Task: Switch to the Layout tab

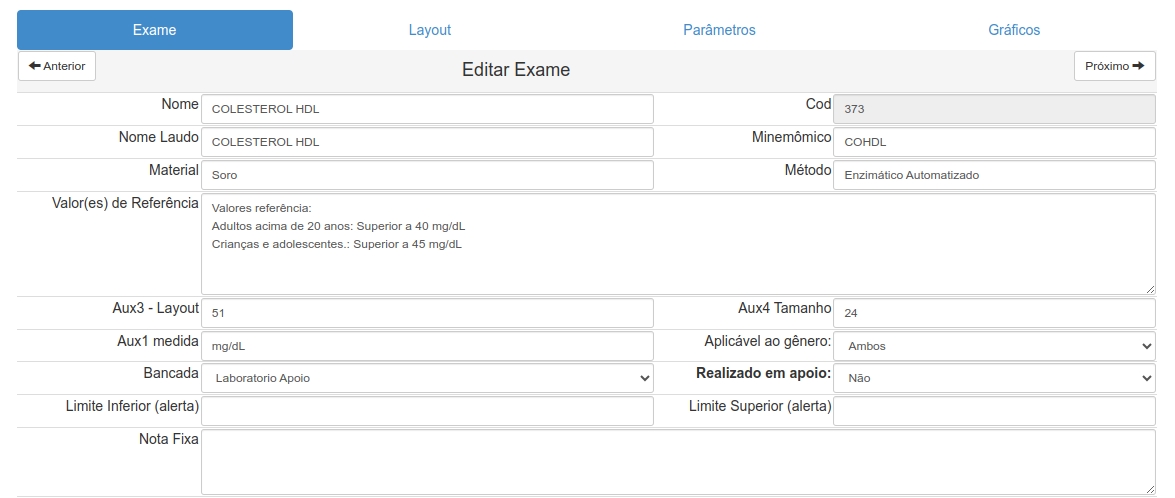Action: tap(429, 30)
